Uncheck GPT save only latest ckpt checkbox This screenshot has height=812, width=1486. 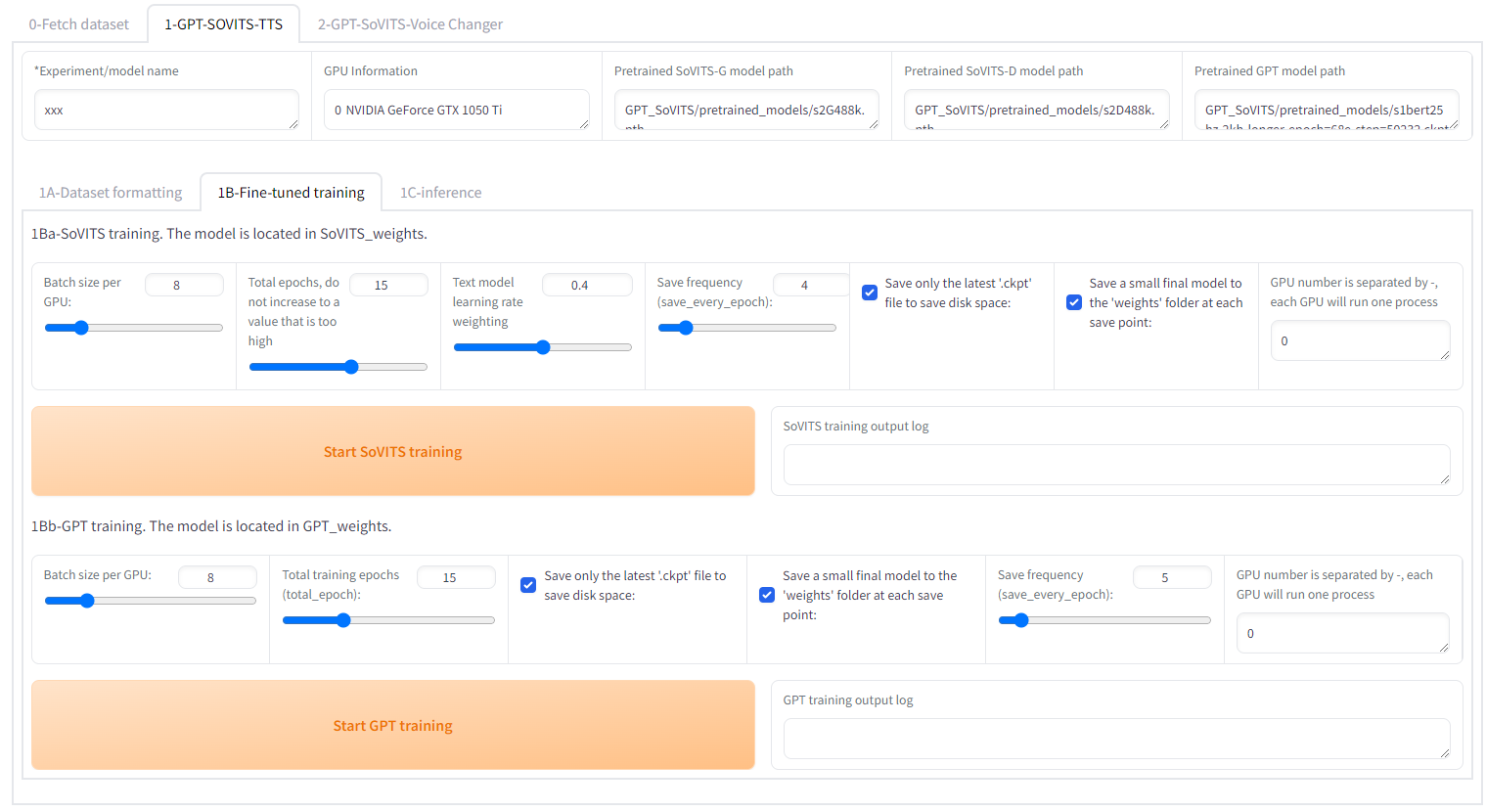[x=528, y=585]
